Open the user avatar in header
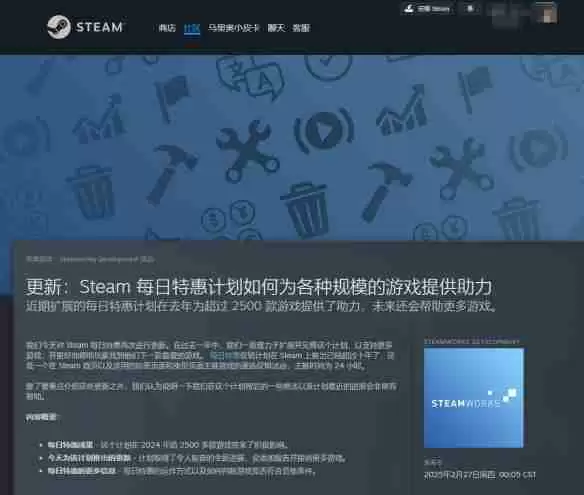The width and height of the screenshot is (584, 495). click(547, 14)
